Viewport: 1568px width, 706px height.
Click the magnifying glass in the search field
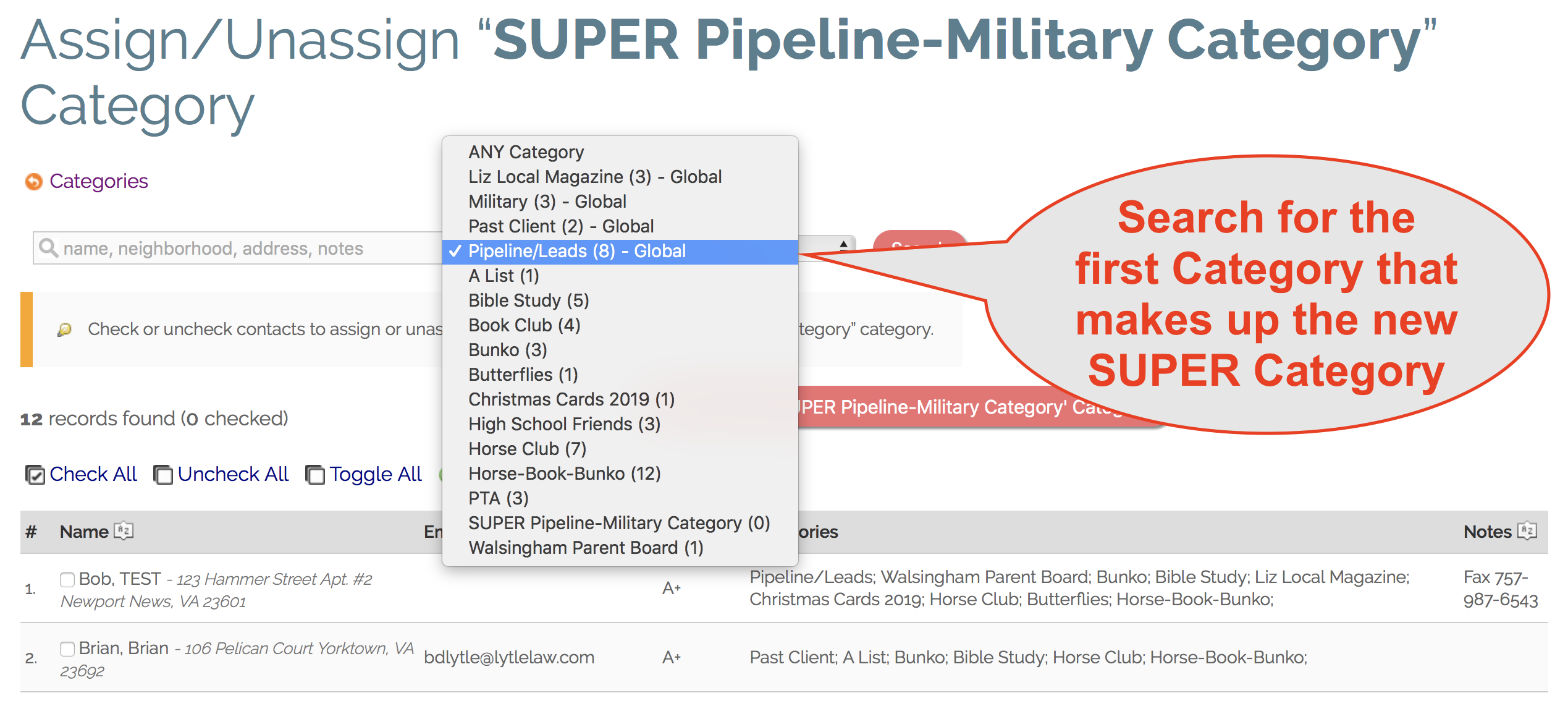click(49, 248)
